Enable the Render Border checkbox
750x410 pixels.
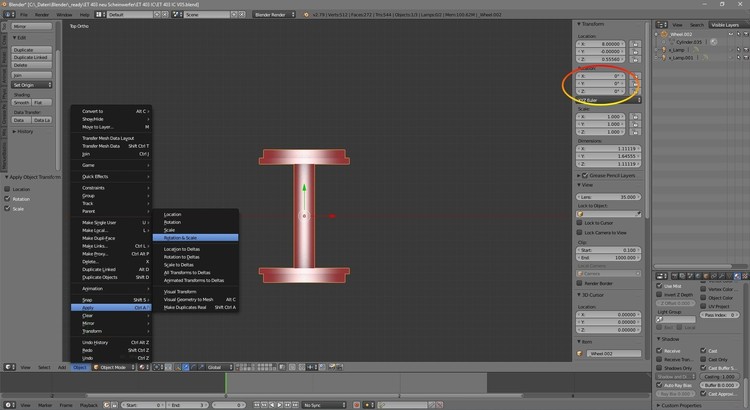(x=579, y=283)
